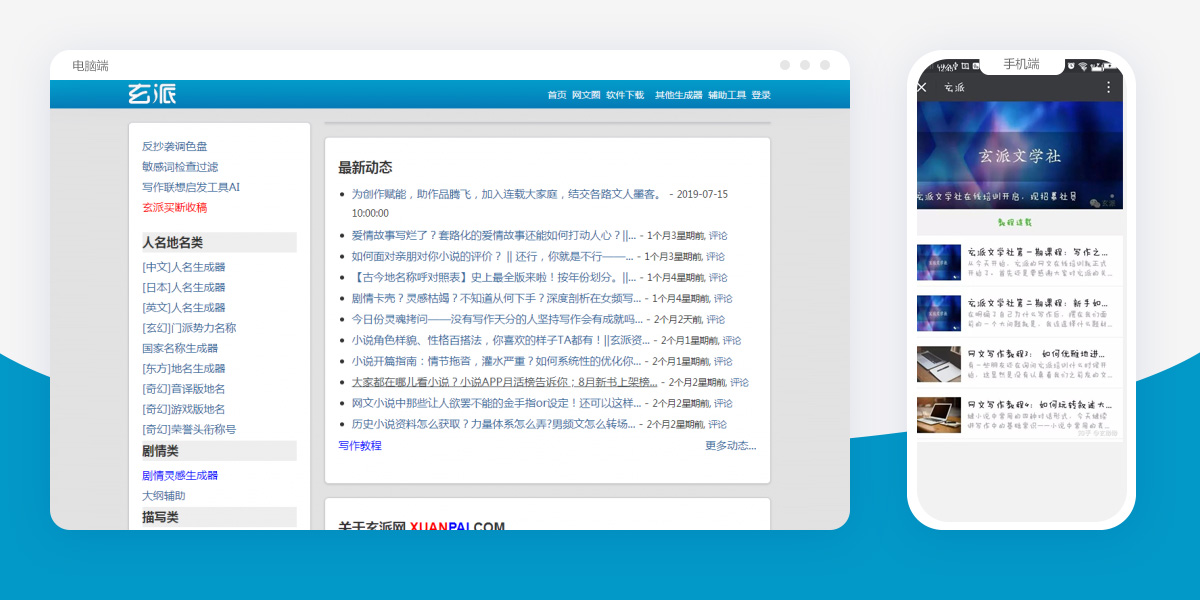This screenshot has width=1200, height=600.
Task: Click the 剧情类 category heading
Action: [x=219, y=451]
